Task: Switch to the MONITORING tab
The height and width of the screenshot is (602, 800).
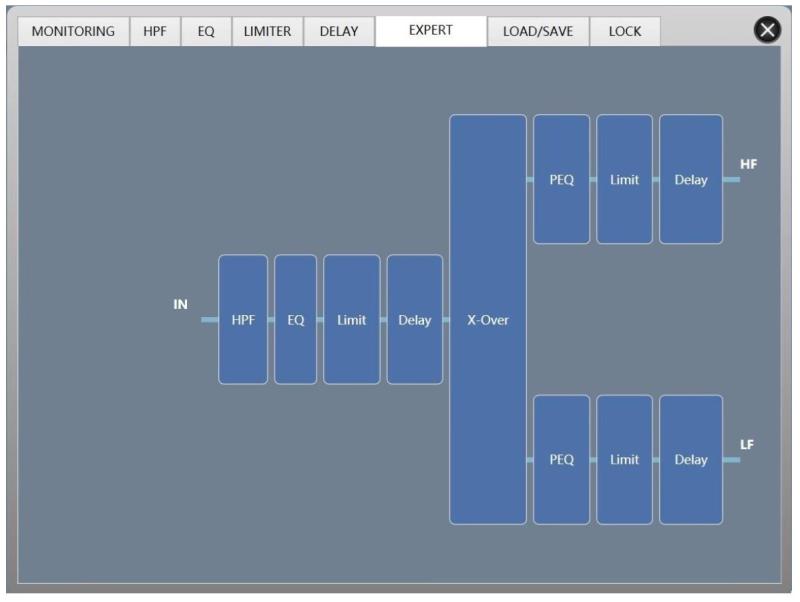Action: click(73, 31)
